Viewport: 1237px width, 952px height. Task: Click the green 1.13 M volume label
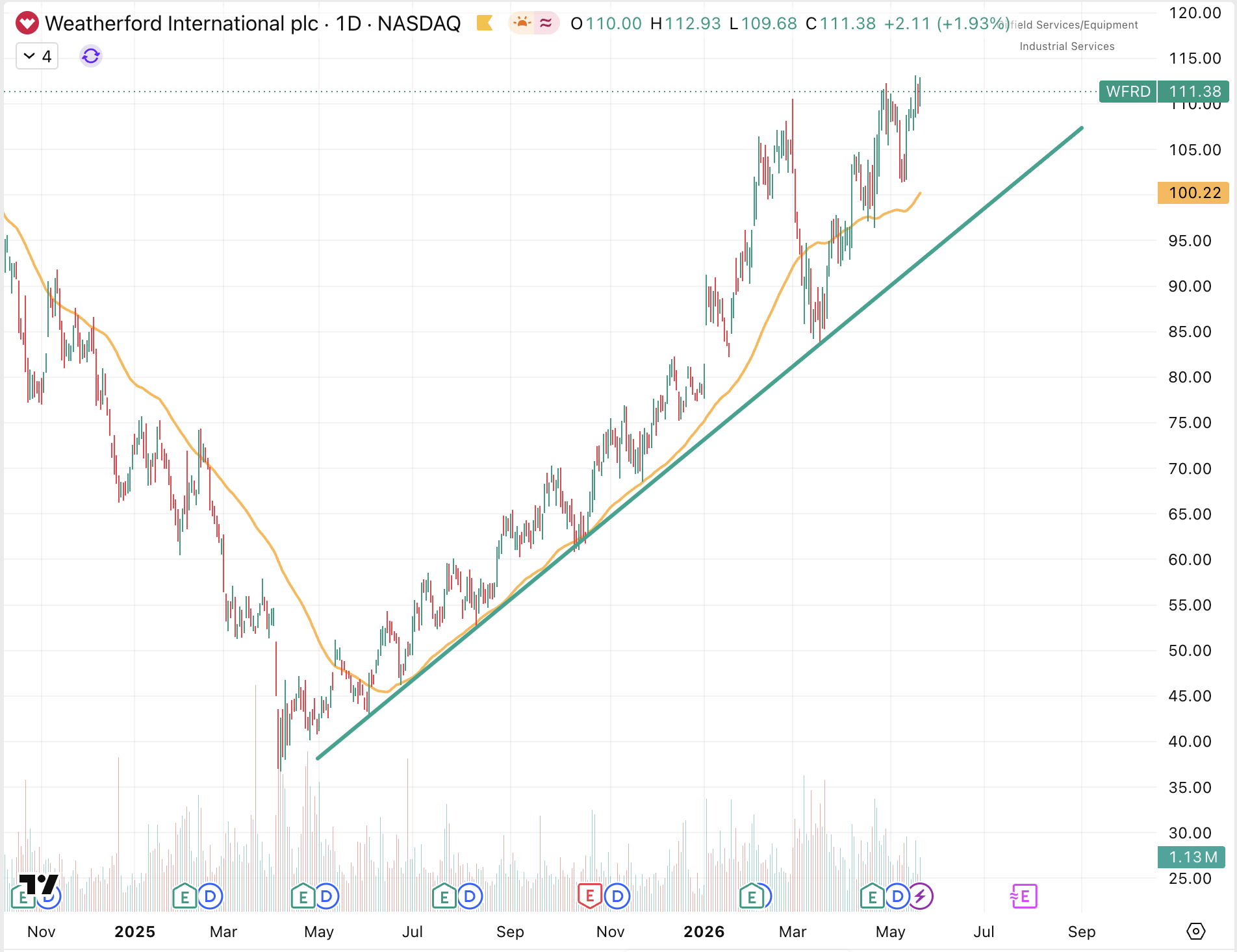tap(1192, 857)
